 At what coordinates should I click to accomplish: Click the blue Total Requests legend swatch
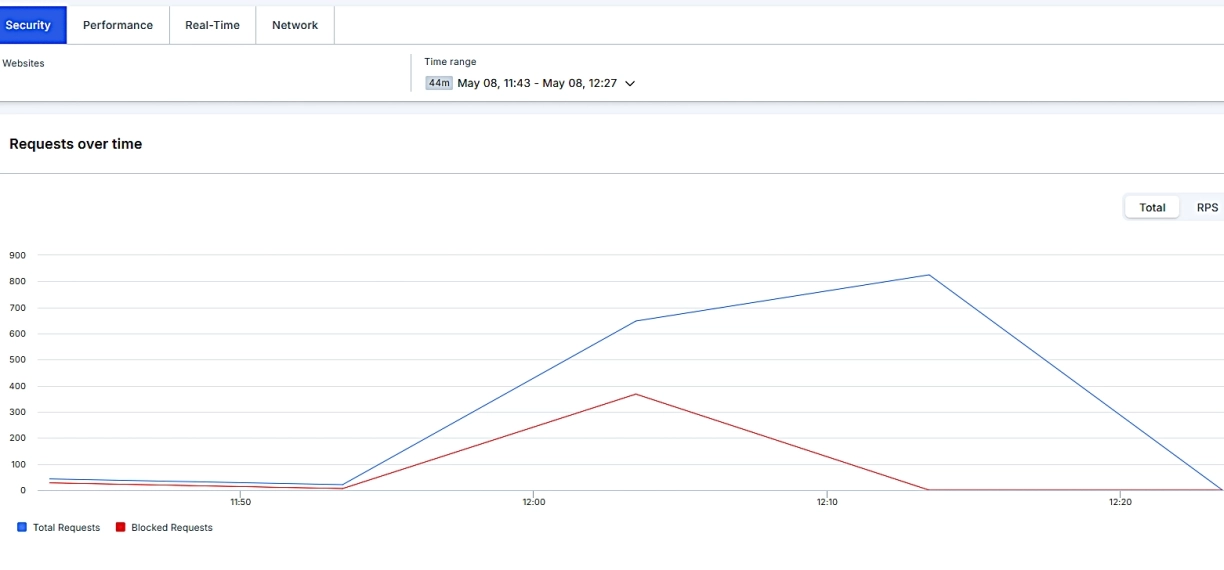point(22,527)
